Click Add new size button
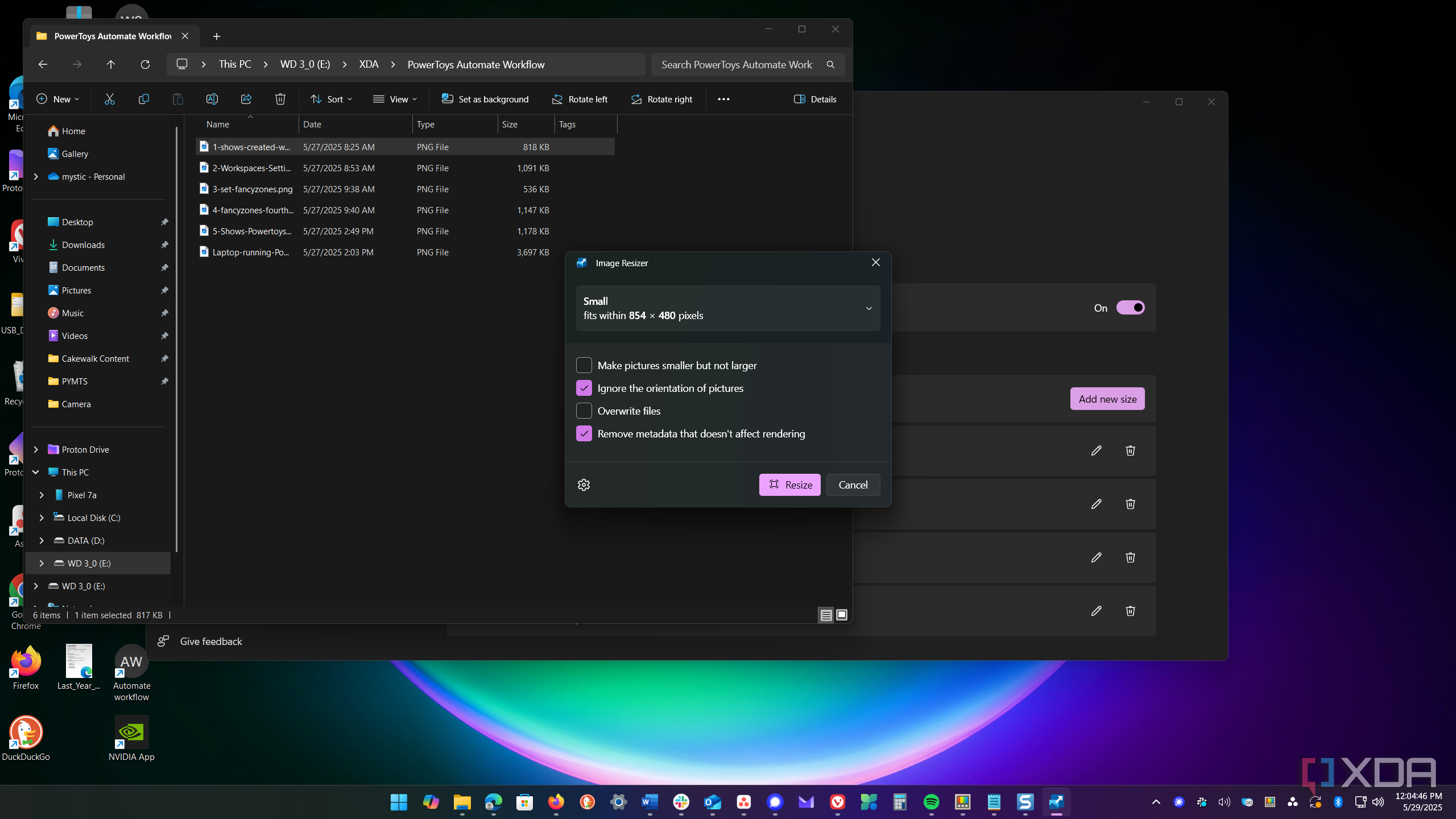 coord(1107,399)
